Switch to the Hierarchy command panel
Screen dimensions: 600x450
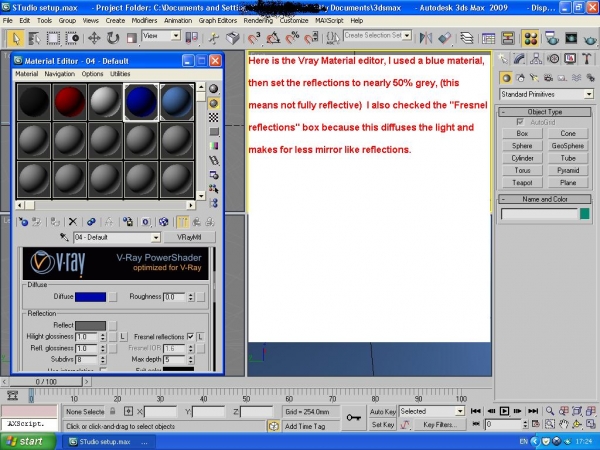536,59
